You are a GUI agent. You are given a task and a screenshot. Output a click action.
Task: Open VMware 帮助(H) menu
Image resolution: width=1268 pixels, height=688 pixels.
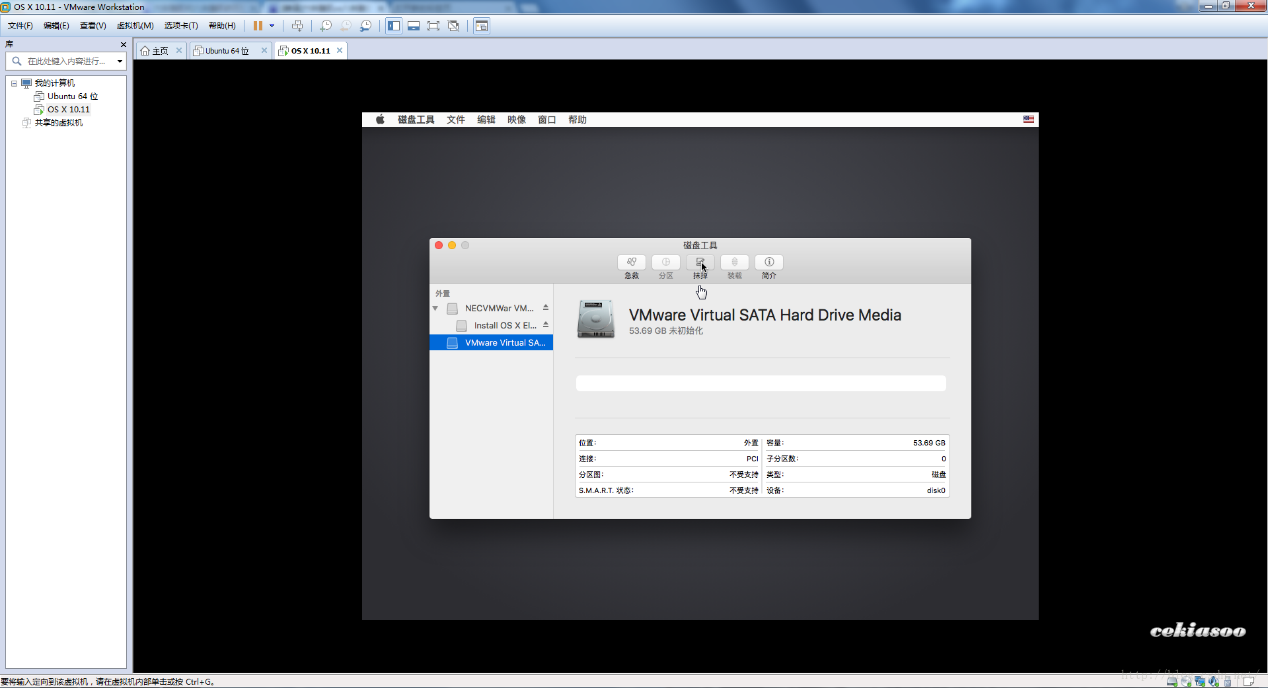(222, 25)
